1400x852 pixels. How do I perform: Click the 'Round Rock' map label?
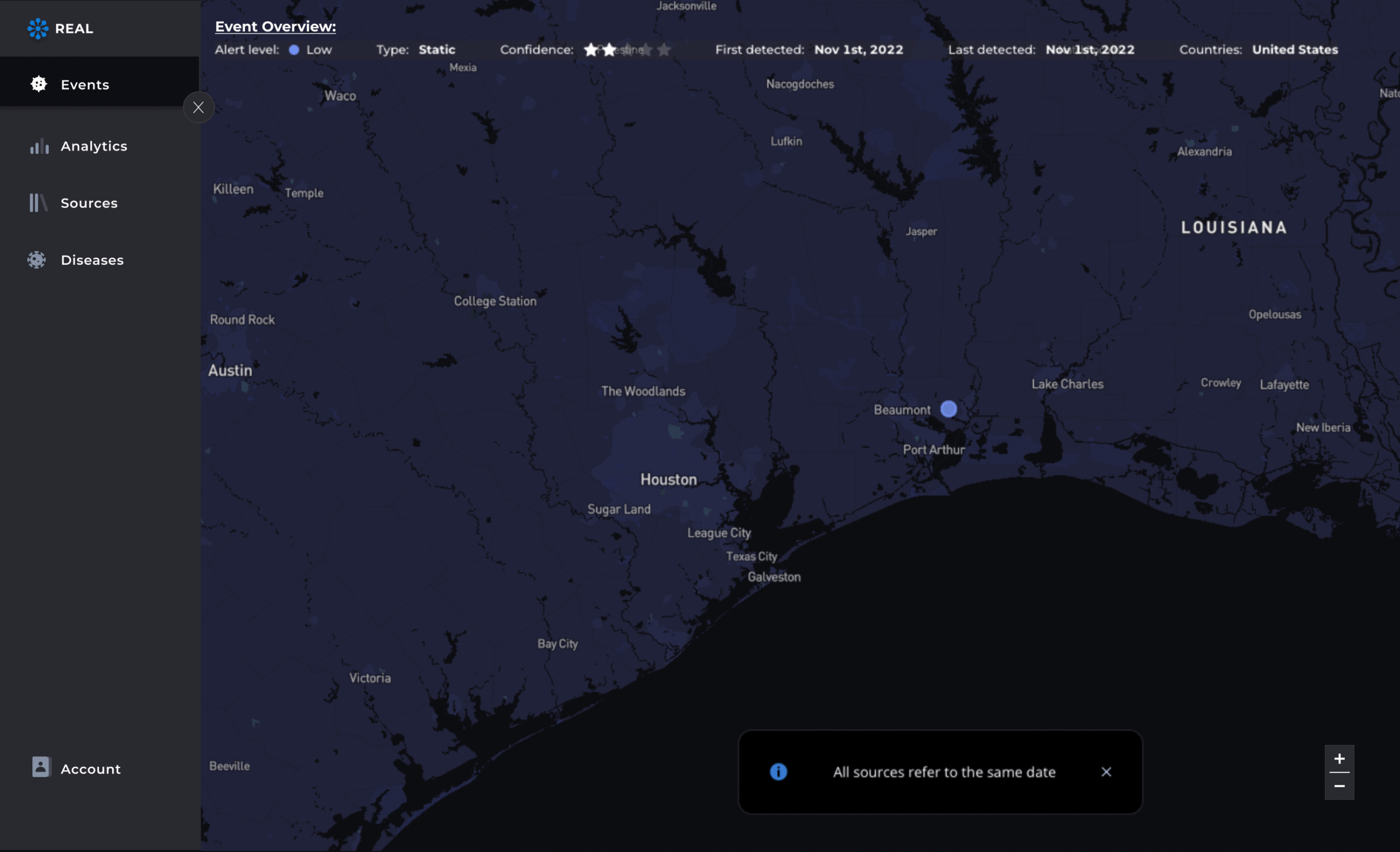click(x=242, y=319)
